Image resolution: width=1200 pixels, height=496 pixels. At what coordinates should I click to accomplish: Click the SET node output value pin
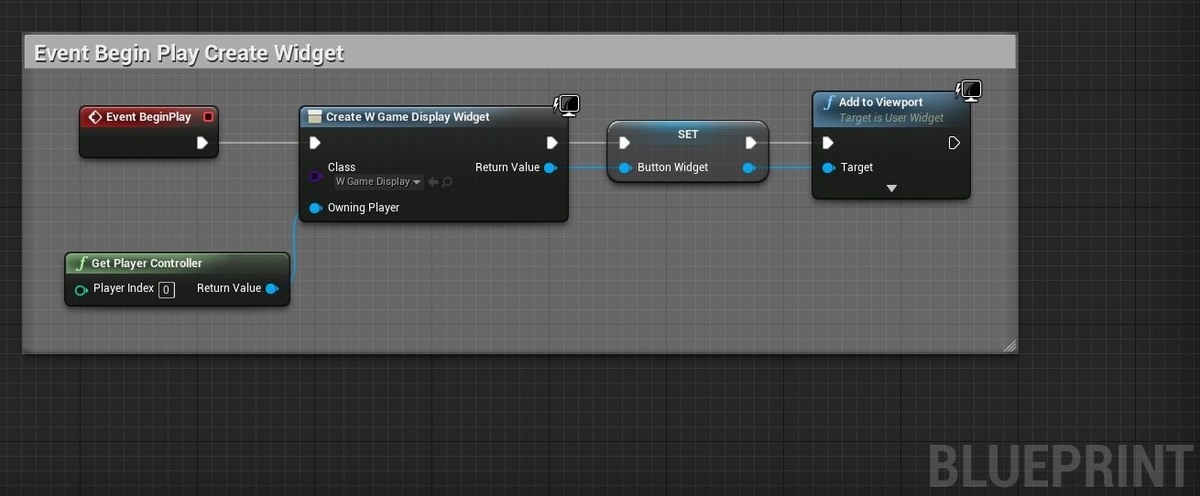[749, 168]
